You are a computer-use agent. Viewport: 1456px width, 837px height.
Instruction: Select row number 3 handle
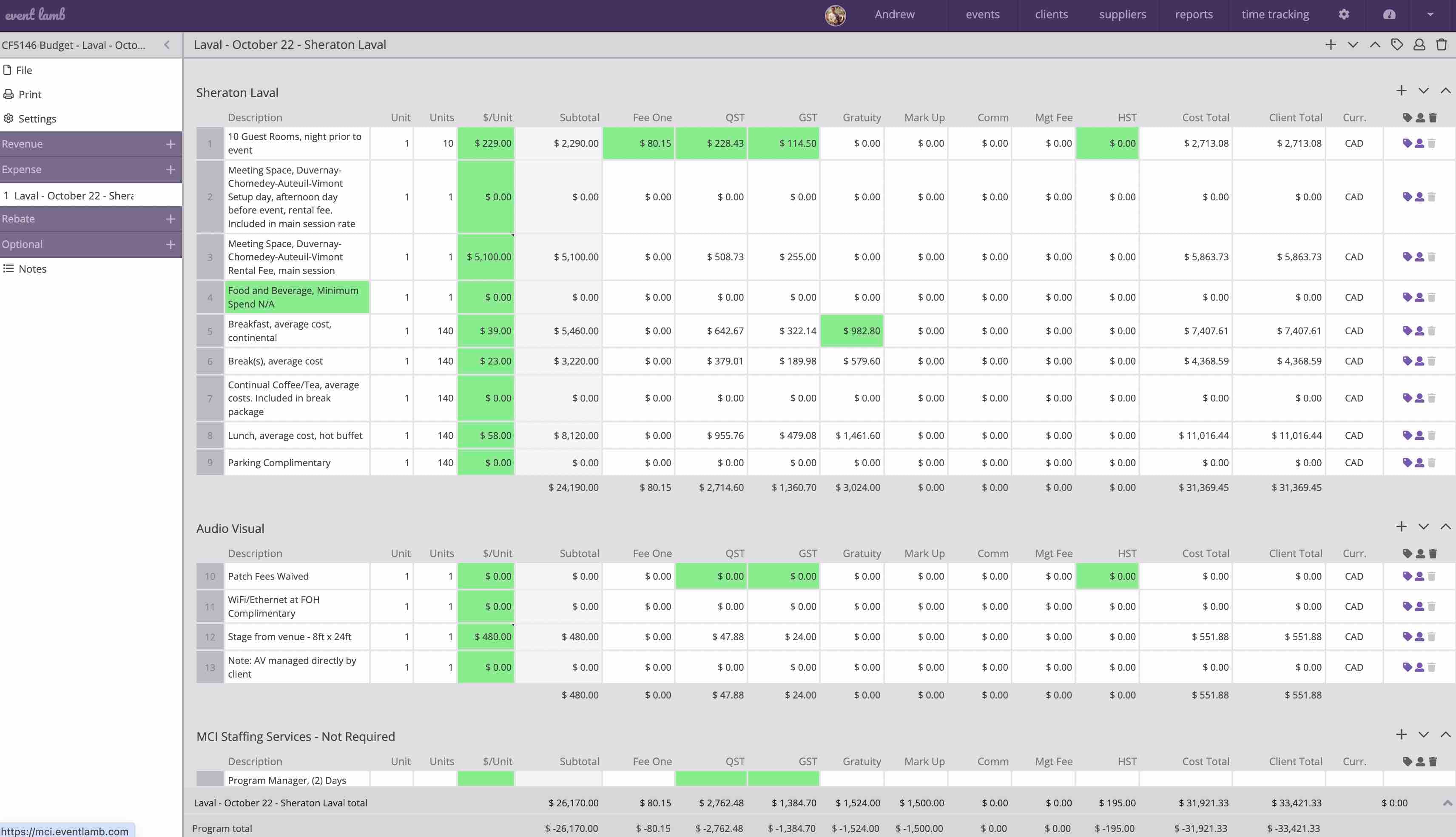click(x=210, y=257)
